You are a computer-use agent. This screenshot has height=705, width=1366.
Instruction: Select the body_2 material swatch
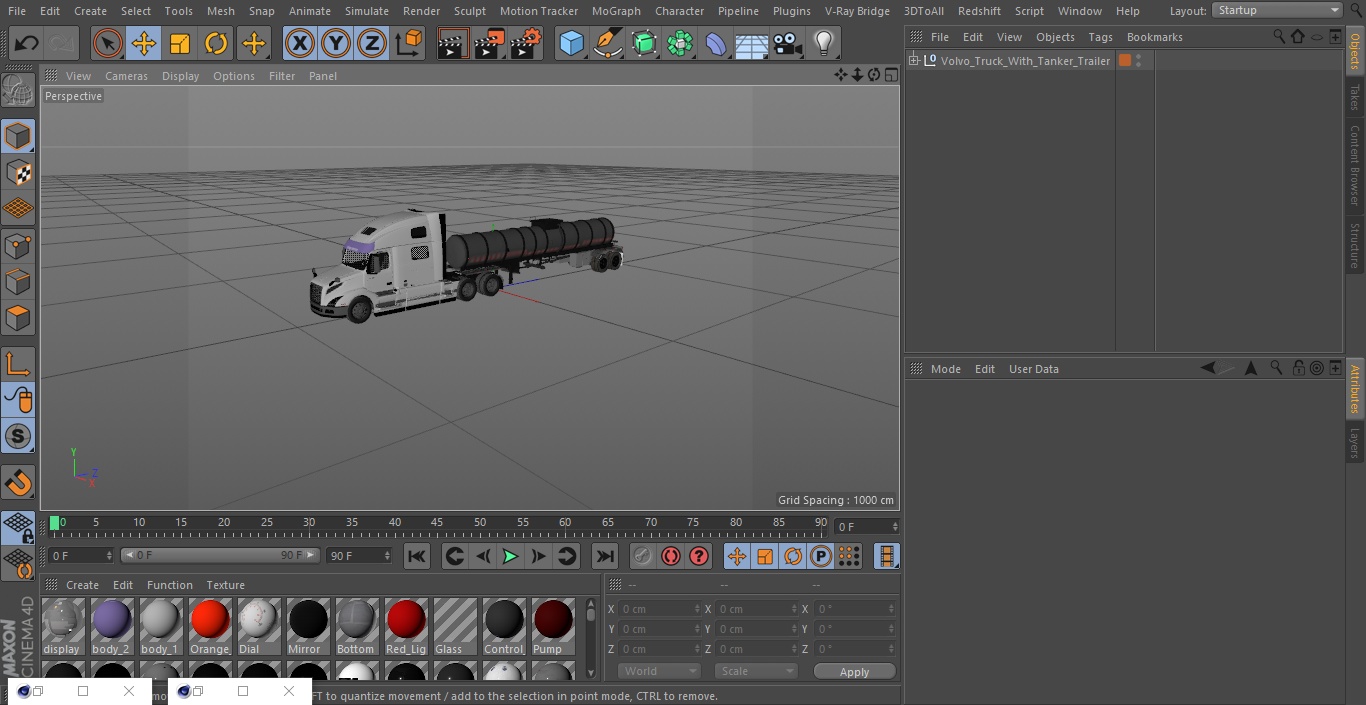tap(112, 626)
